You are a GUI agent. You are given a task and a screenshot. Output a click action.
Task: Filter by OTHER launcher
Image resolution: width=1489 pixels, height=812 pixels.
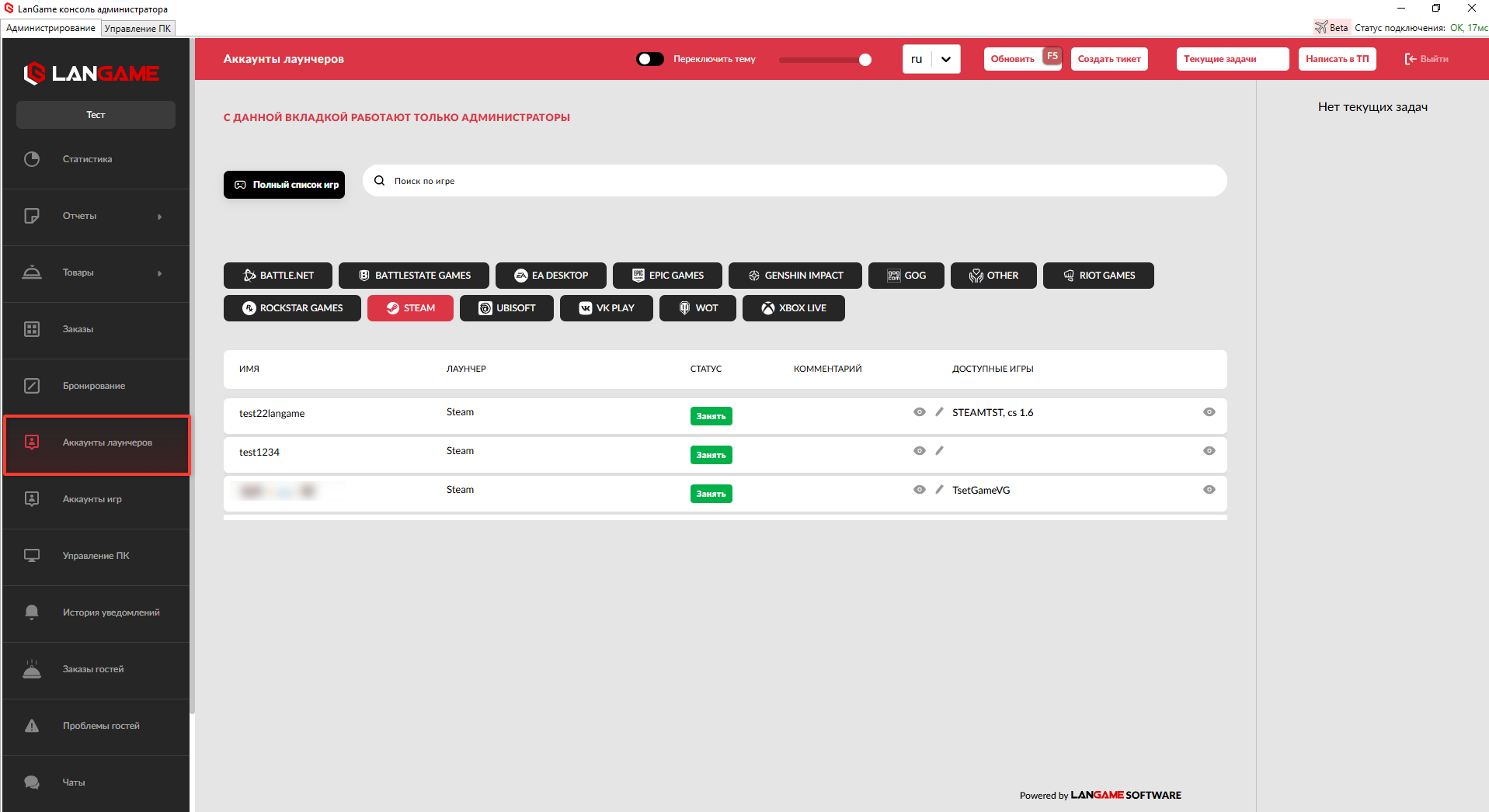[993, 276]
